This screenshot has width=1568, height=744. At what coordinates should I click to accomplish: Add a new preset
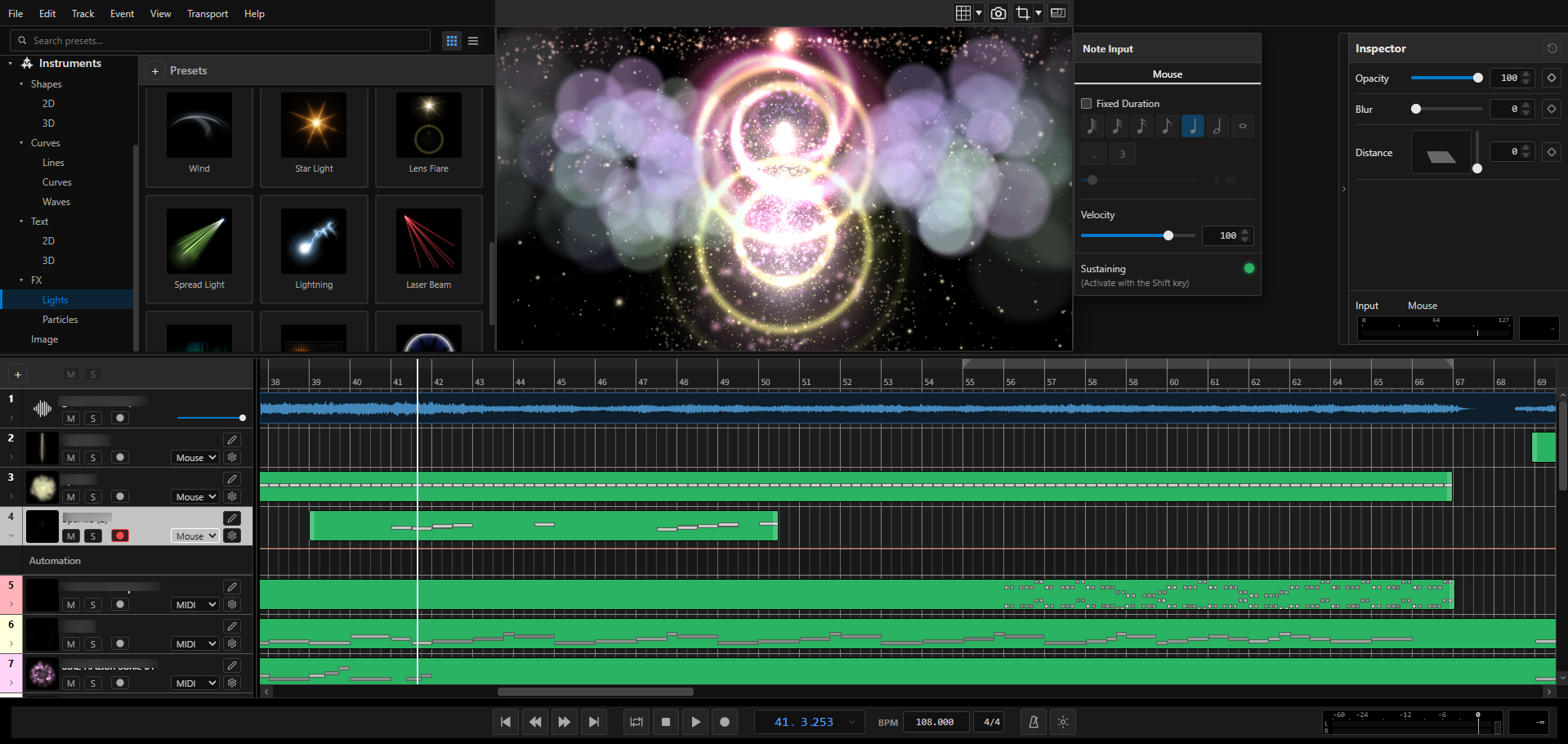155,71
